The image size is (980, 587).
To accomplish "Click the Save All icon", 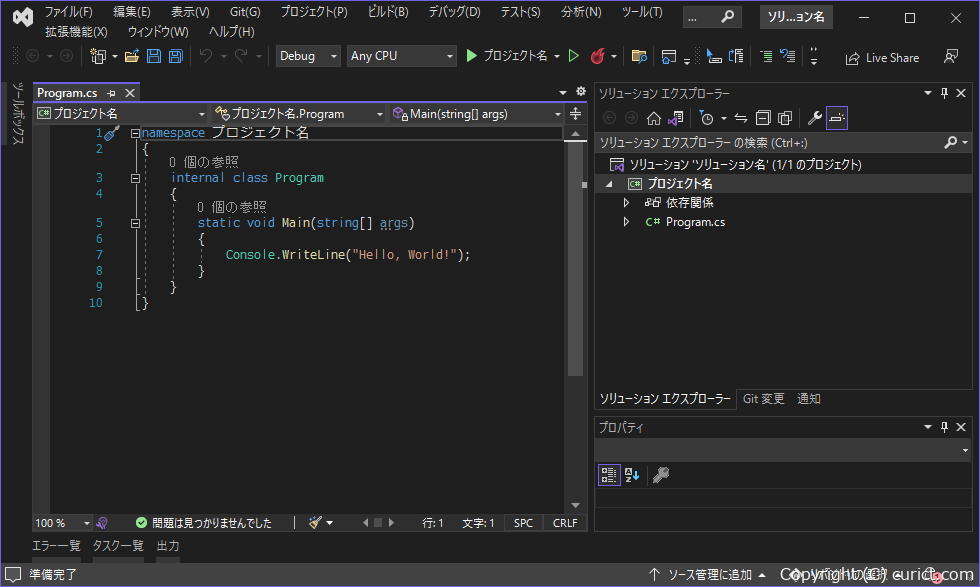I will tap(176, 57).
